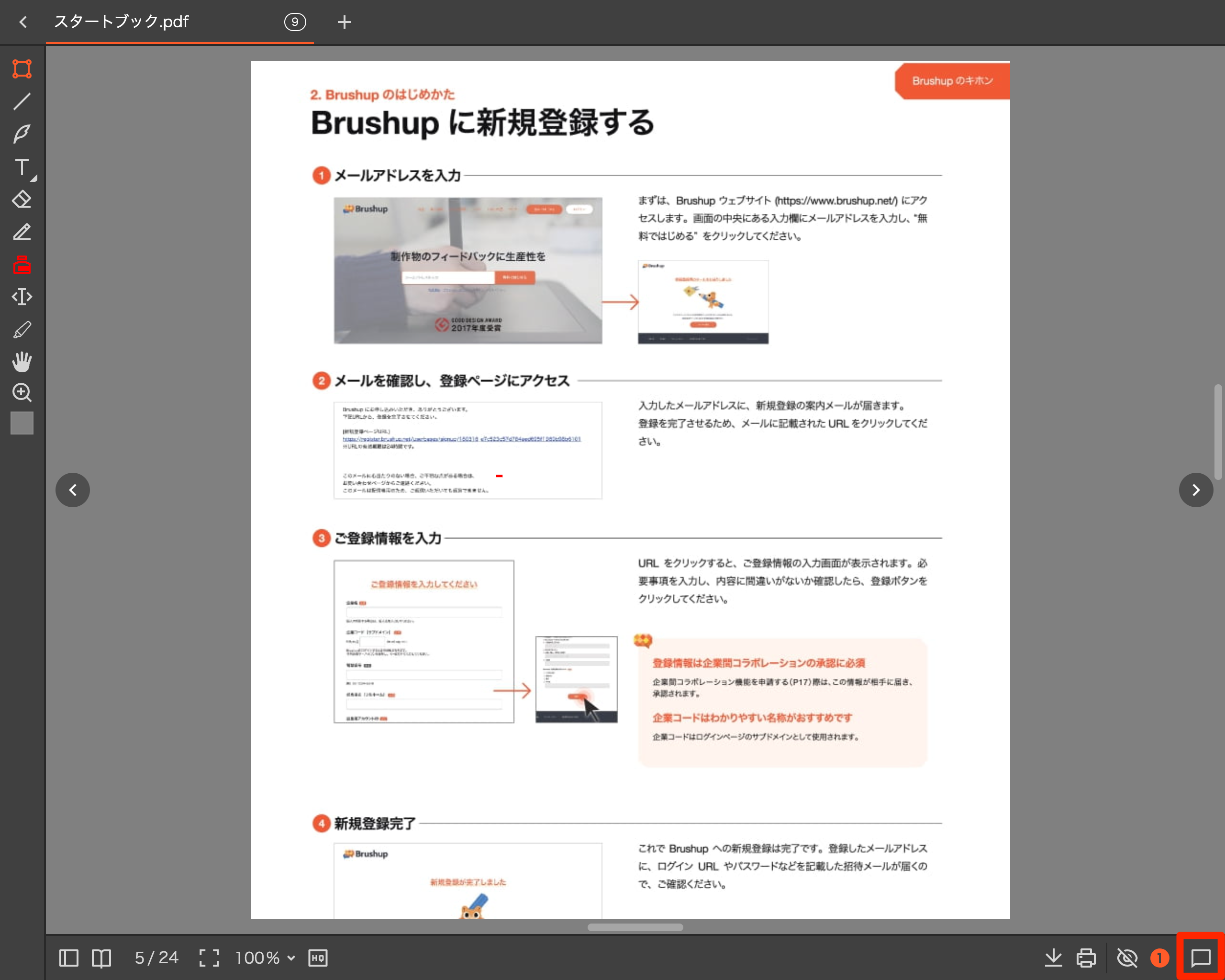Select the straight line tool
The width and height of the screenshot is (1225, 980).
pos(22,101)
